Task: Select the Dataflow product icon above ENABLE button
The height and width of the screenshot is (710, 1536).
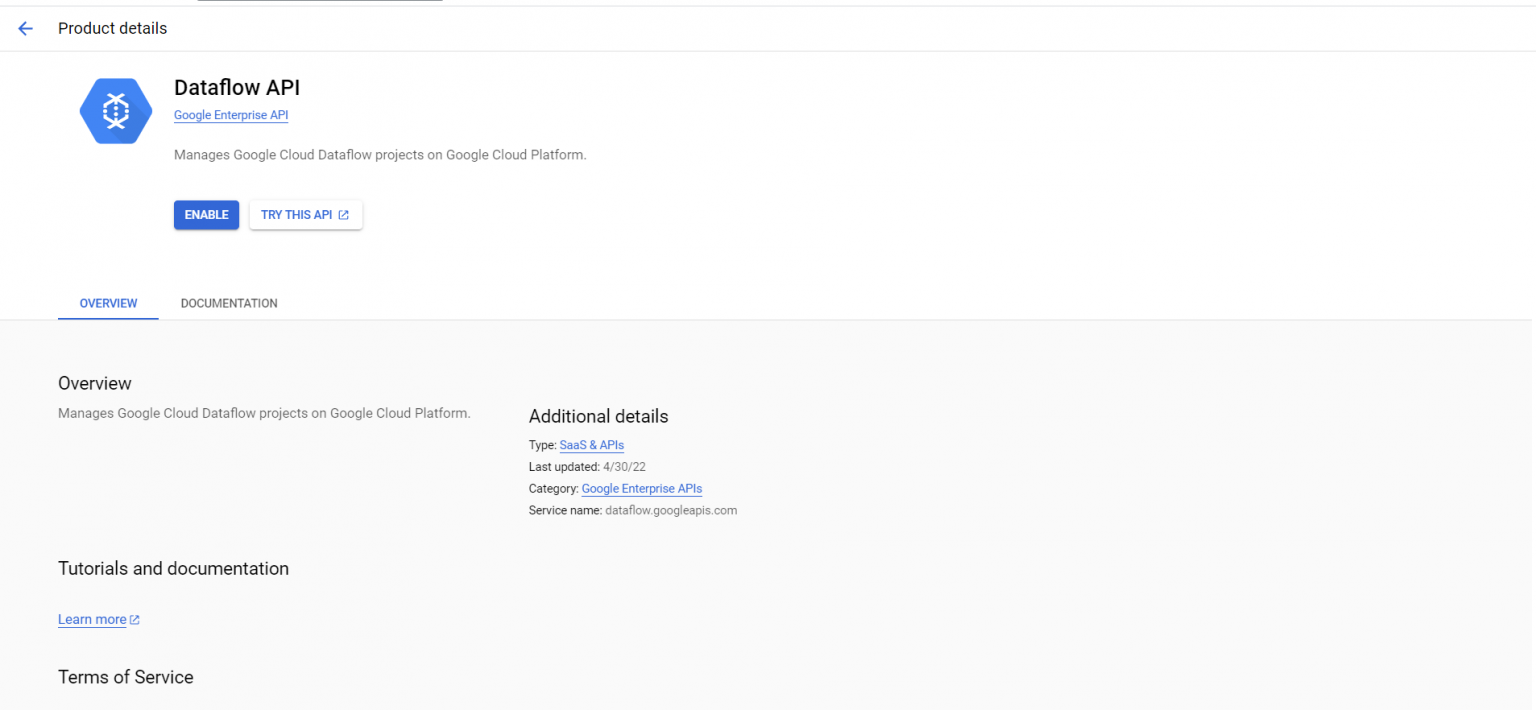Action: point(115,110)
